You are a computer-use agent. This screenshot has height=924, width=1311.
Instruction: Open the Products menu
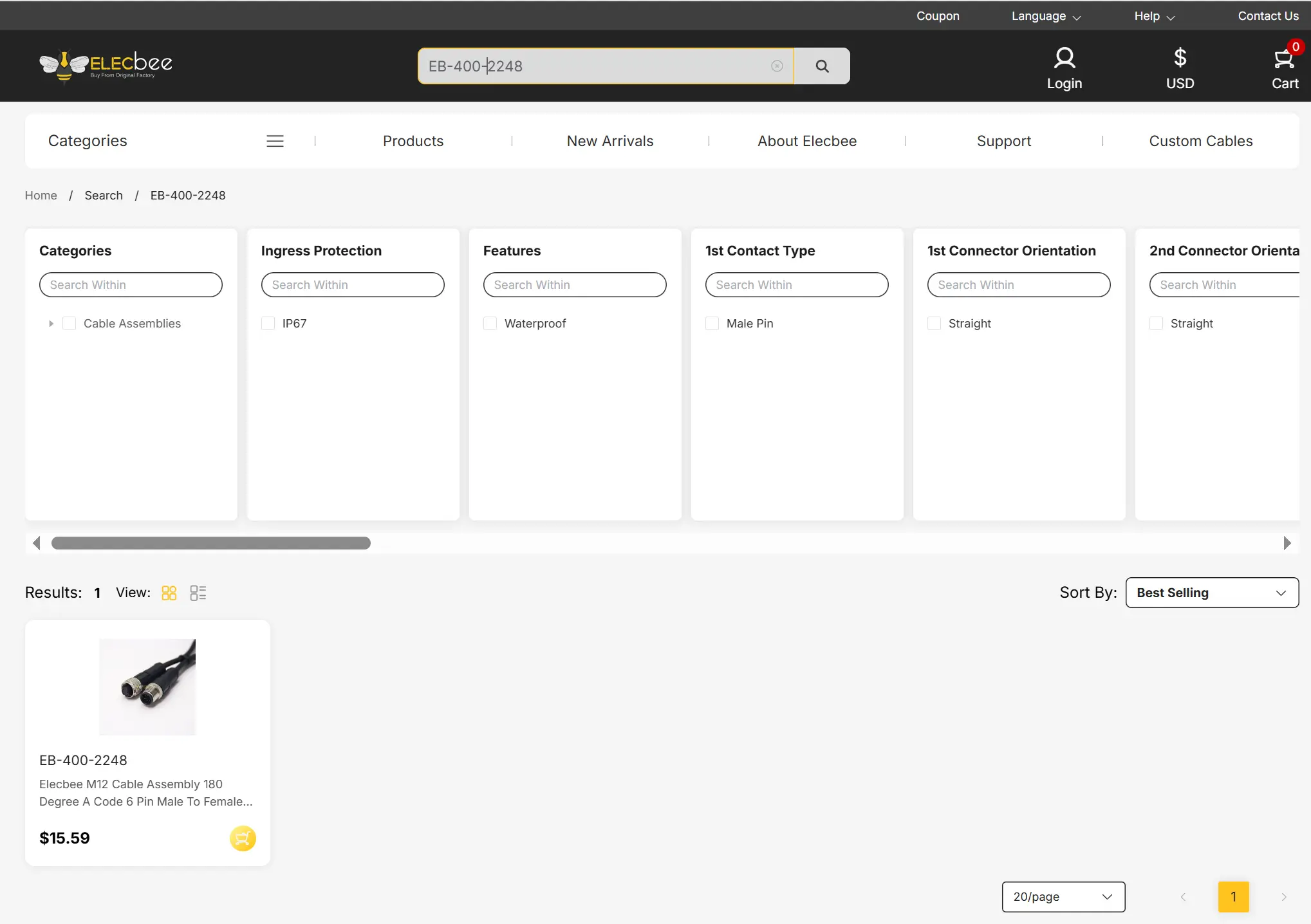tap(413, 141)
